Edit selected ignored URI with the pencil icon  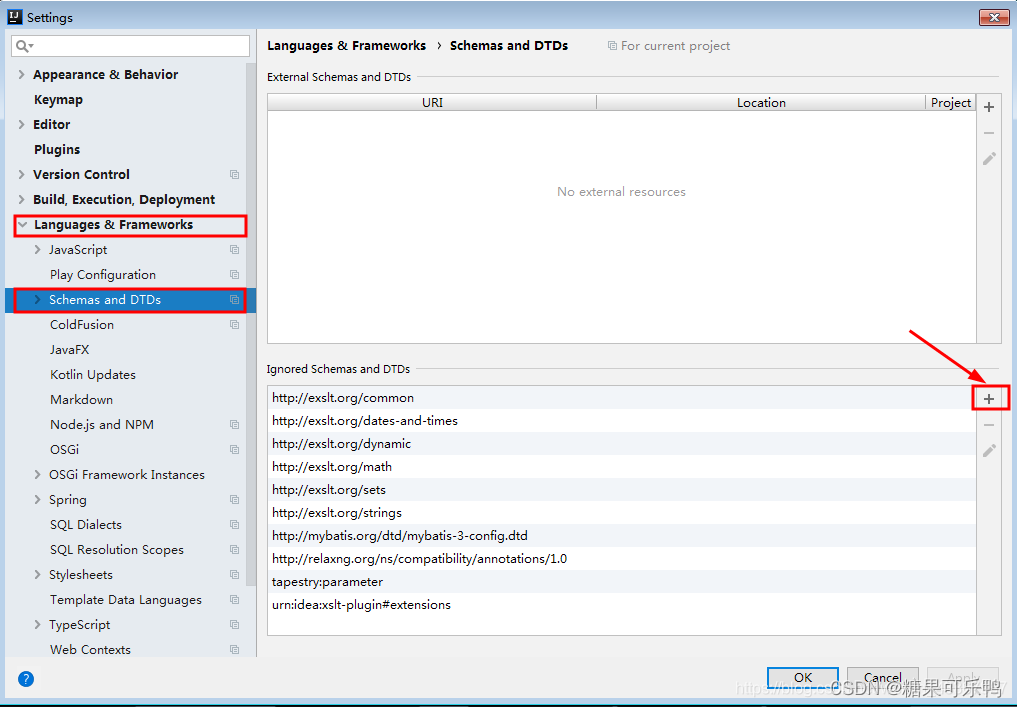(x=989, y=449)
